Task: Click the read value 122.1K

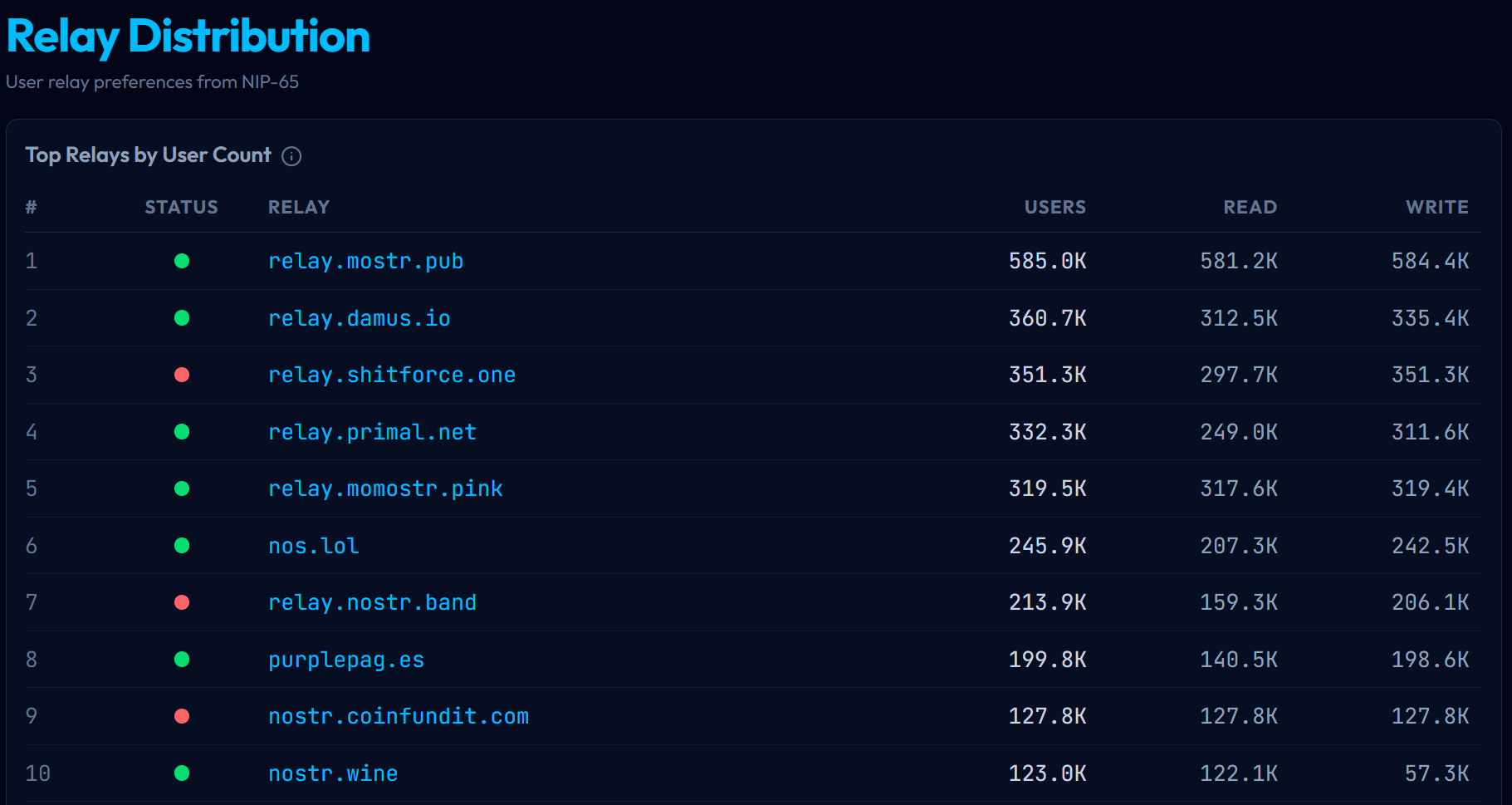Action: point(1239,773)
